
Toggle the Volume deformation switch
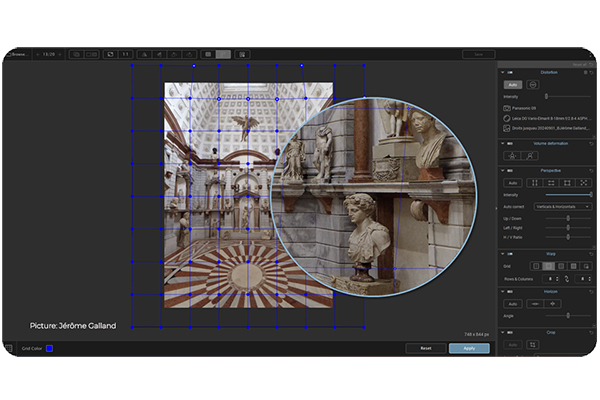(x=510, y=144)
